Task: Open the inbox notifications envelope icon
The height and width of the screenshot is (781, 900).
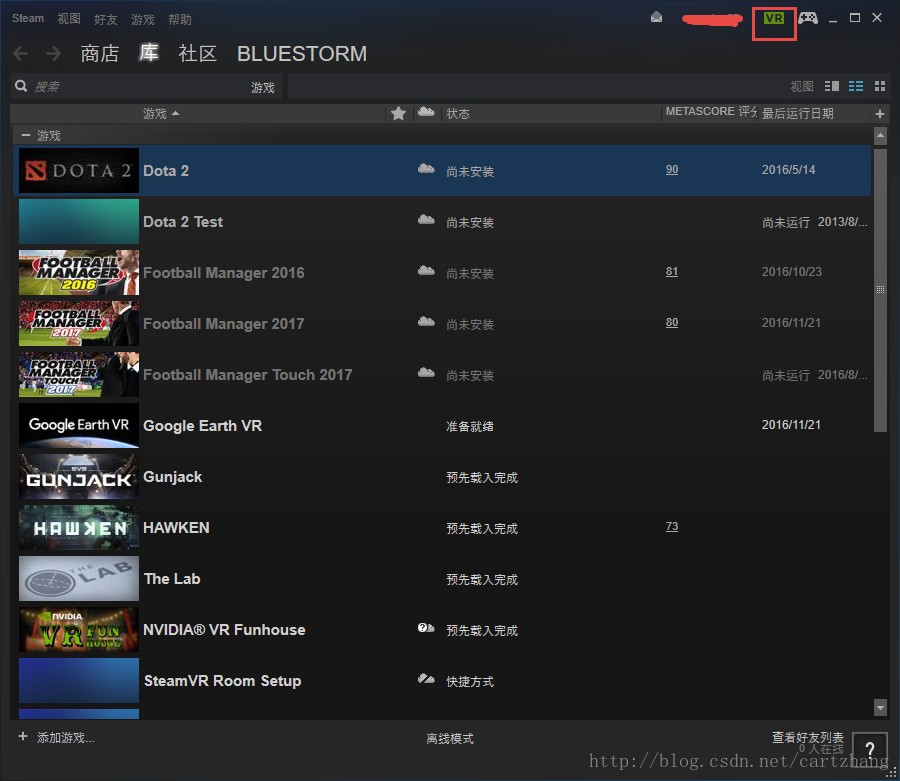Action: pyautogui.click(x=657, y=17)
